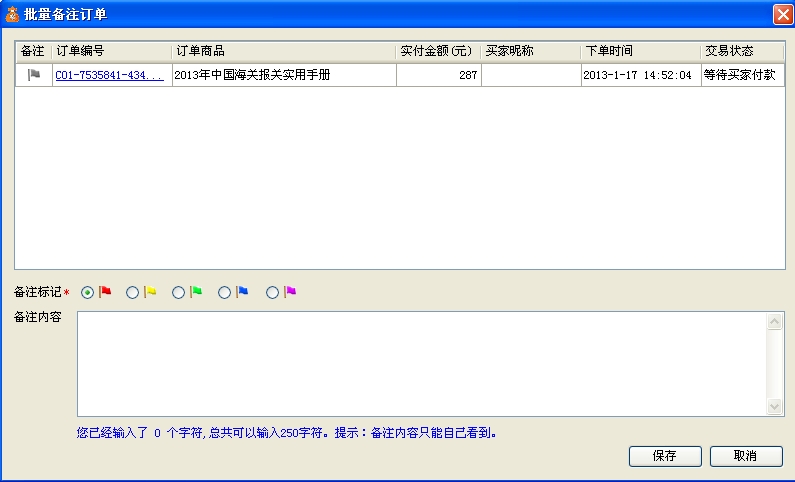The width and height of the screenshot is (795, 482).
Task: Sort by 订单商品 column header
Action: click(284, 51)
